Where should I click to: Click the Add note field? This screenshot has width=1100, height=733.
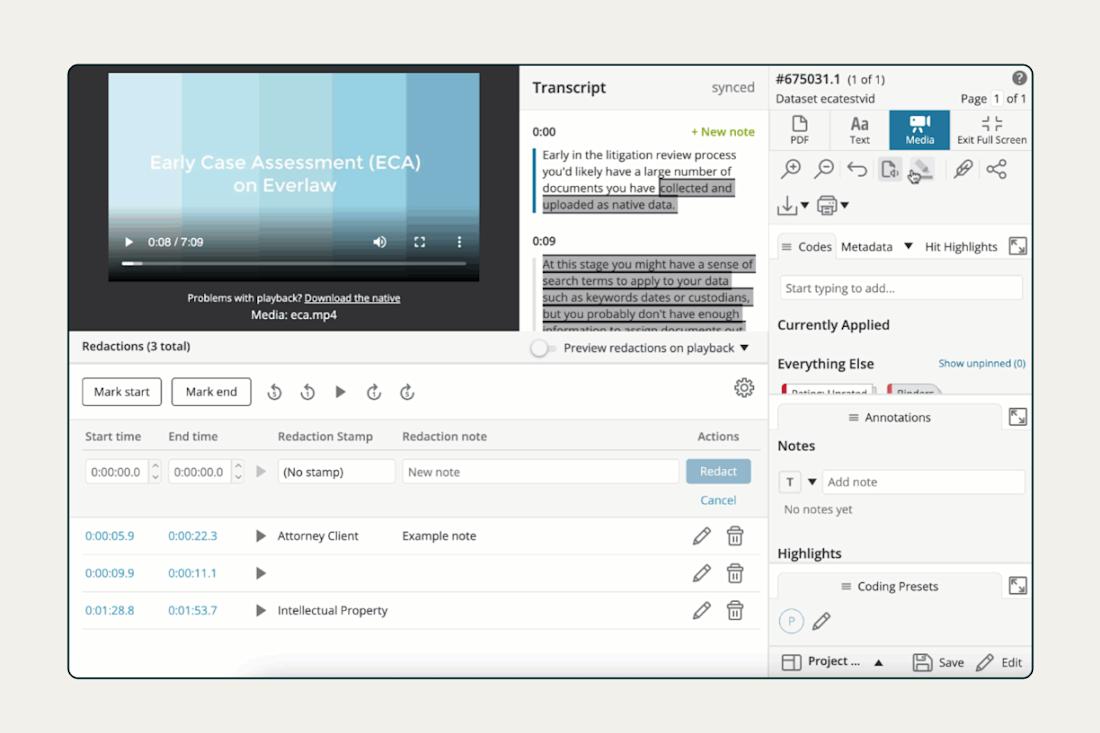[923, 482]
